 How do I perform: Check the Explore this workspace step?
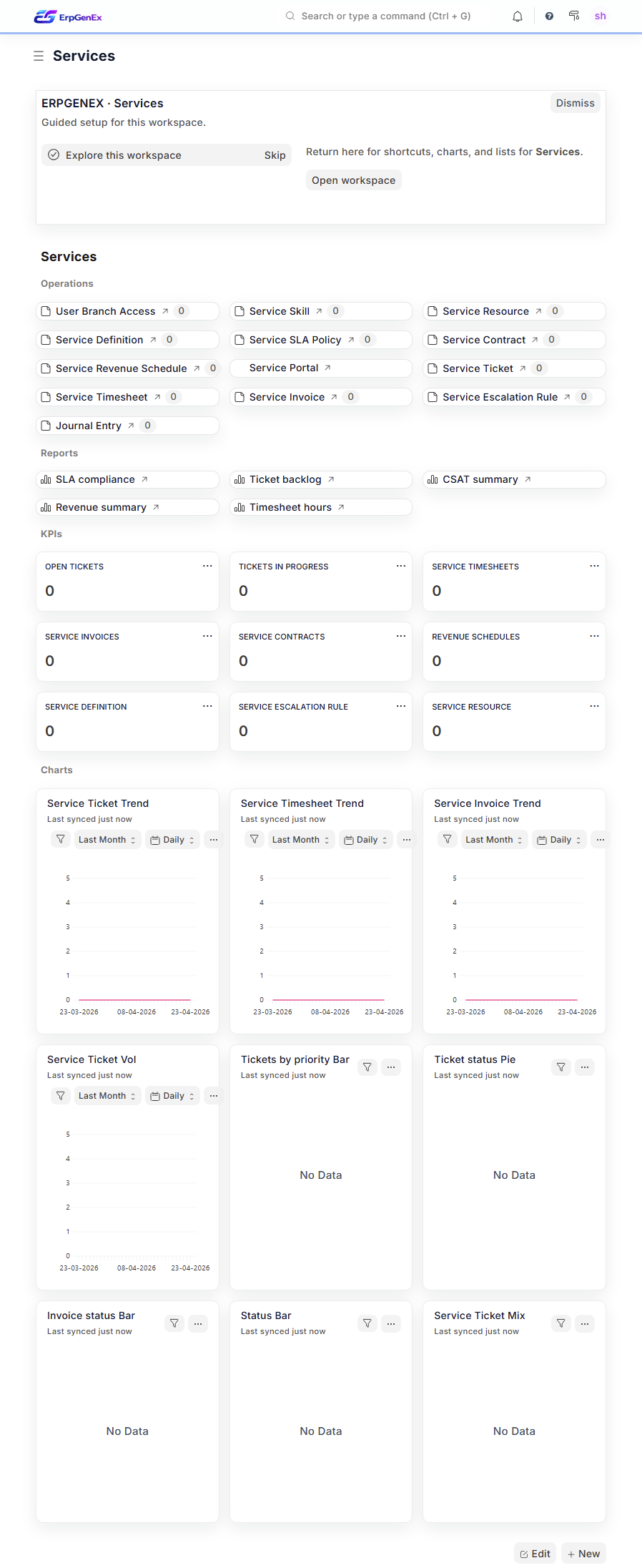[x=54, y=155]
